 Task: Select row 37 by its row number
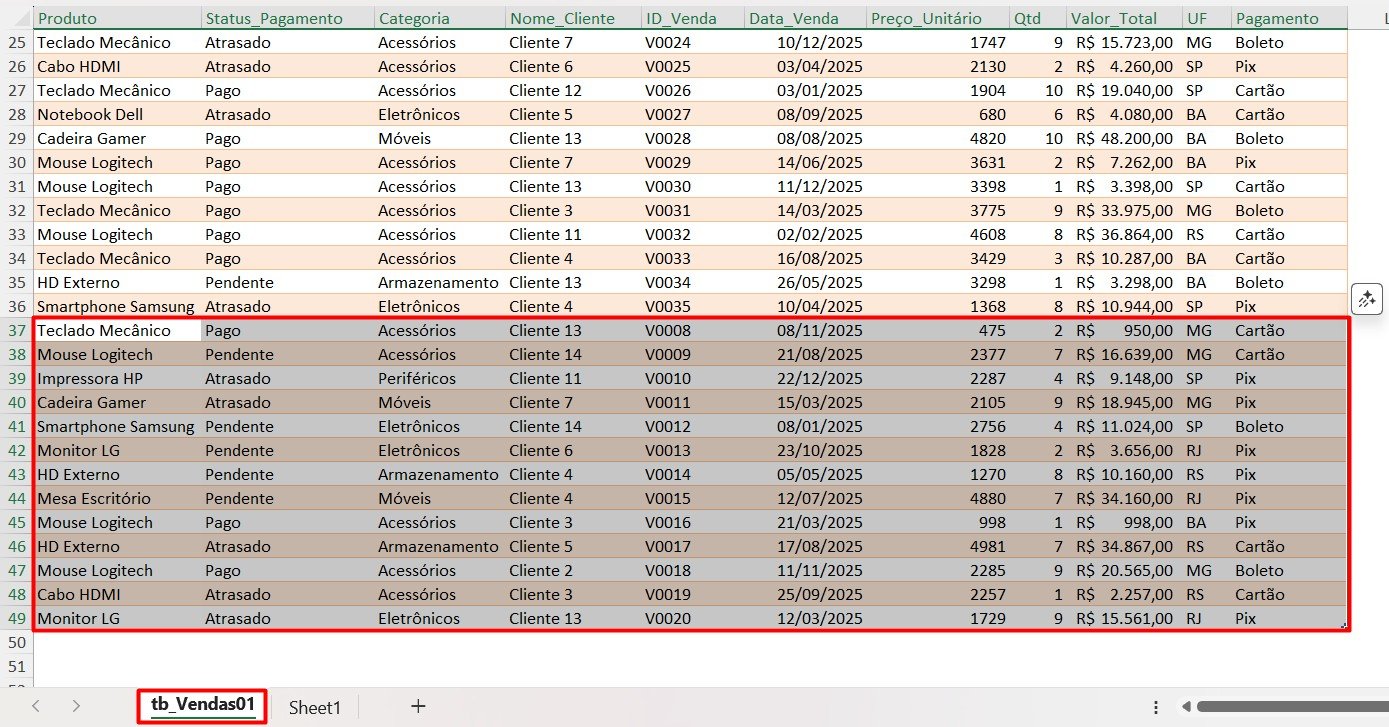[16, 330]
